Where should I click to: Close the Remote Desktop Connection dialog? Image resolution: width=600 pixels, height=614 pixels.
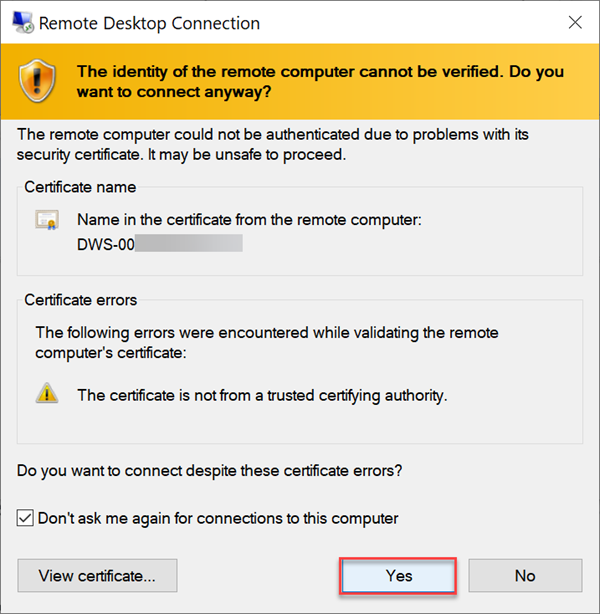[575, 22]
